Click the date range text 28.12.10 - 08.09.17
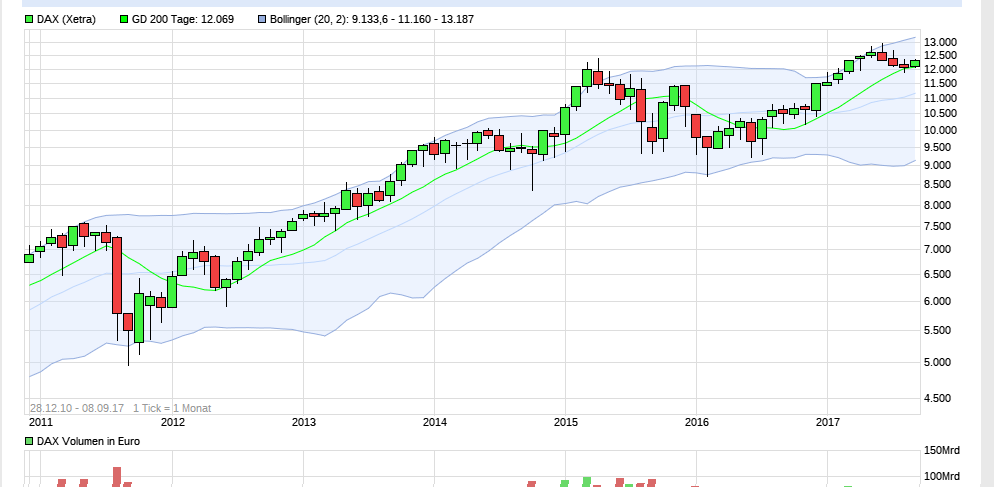Image resolution: width=994 pixels, height=487 pixels. click(x=77, y=408)
